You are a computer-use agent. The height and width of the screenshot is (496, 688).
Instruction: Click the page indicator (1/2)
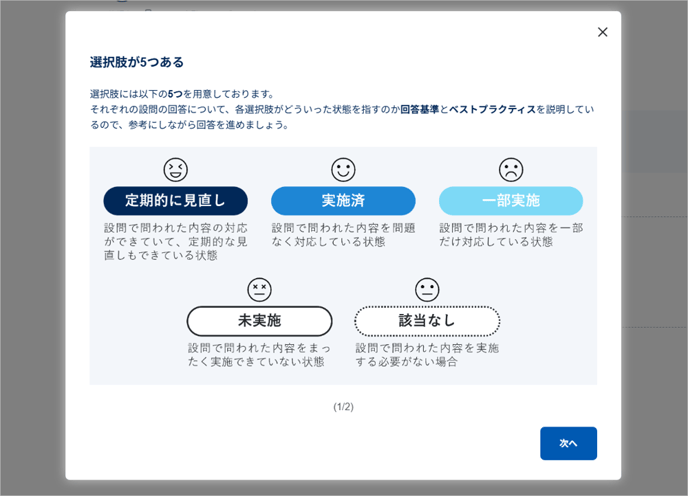pos(343,407)
